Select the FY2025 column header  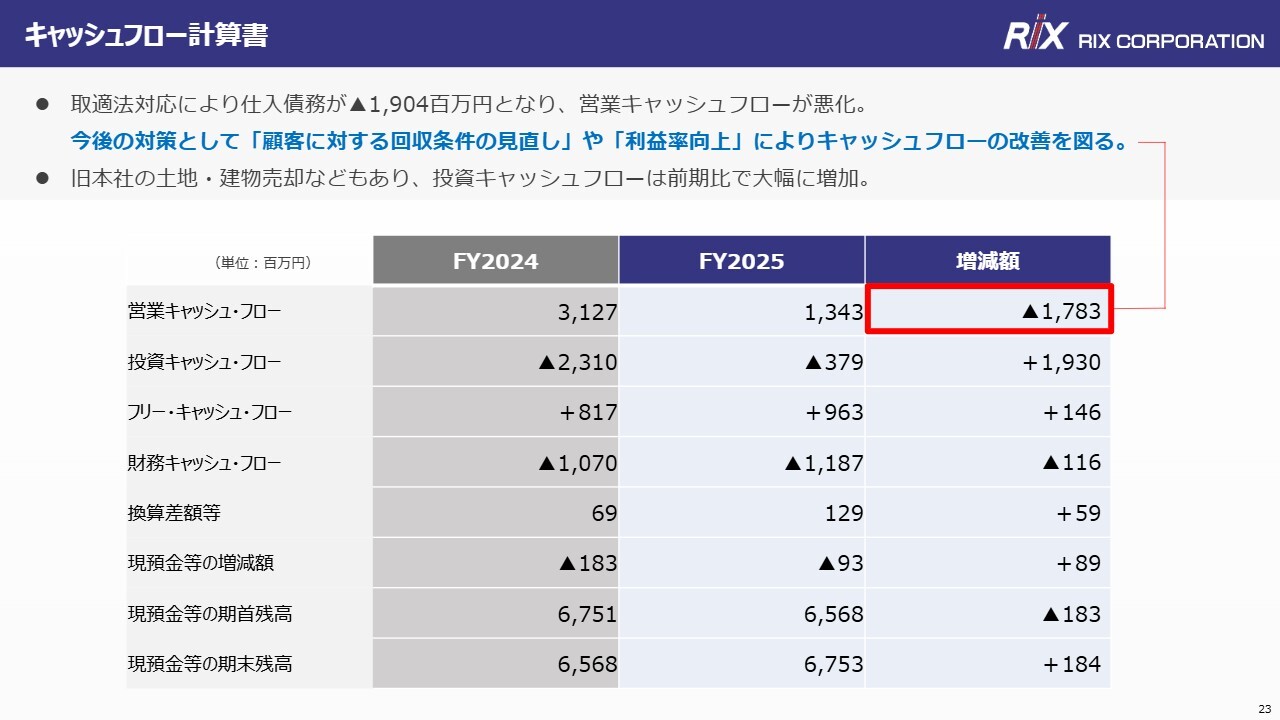coord(741,260)
